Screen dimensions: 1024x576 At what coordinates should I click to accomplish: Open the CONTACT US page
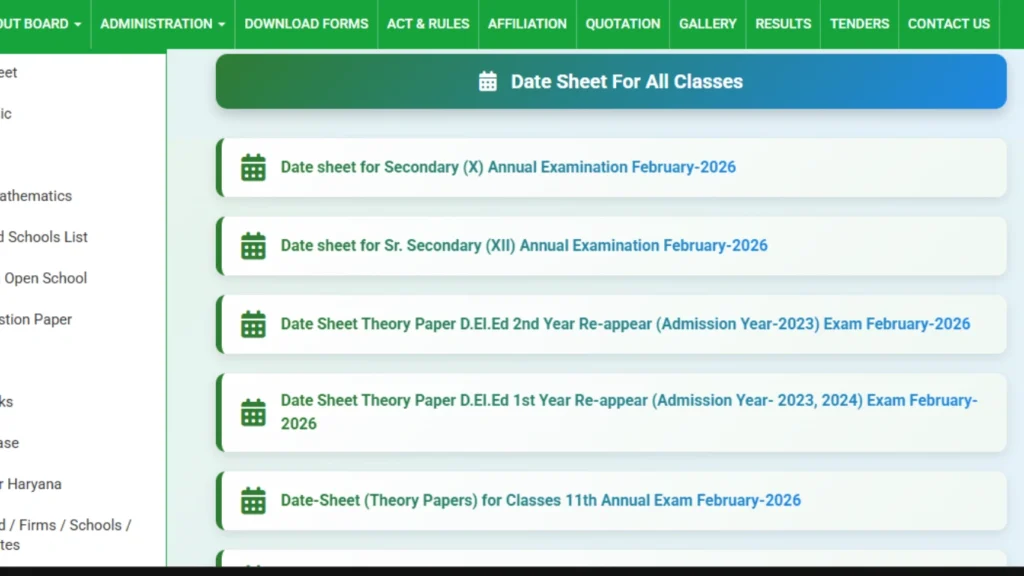(x=948, y=23)
